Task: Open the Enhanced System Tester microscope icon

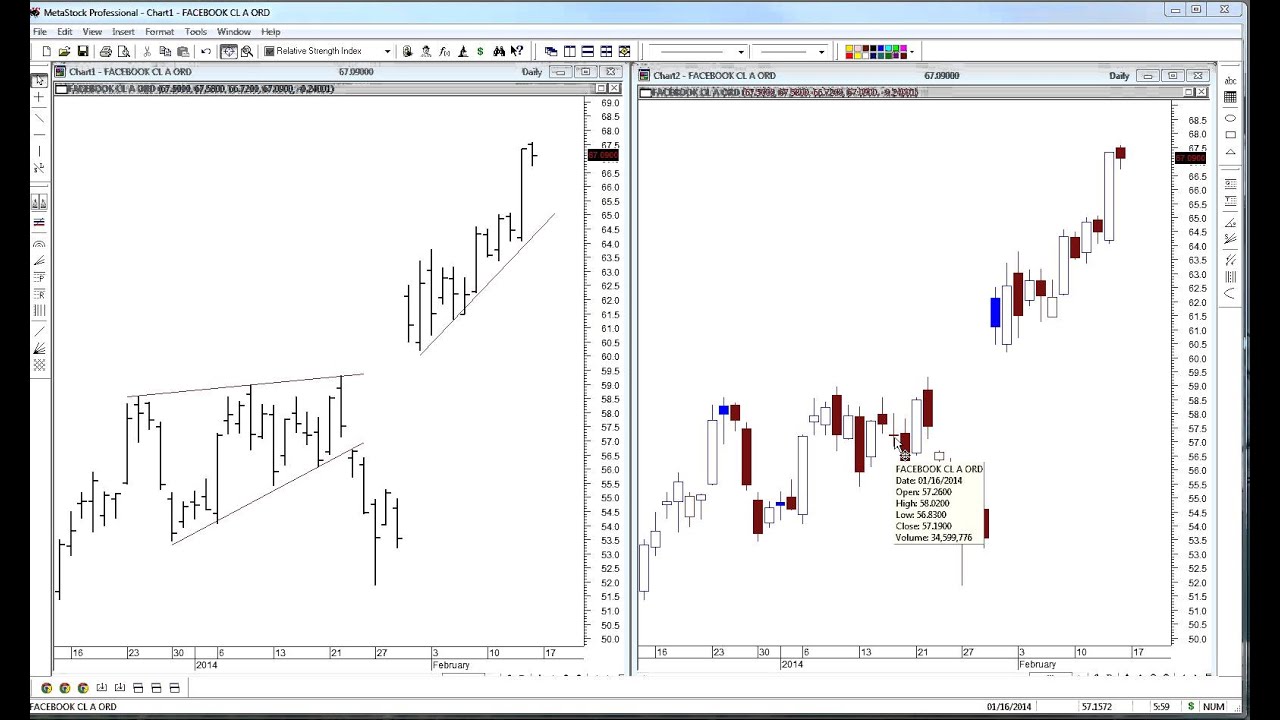Action: (462, 51)
